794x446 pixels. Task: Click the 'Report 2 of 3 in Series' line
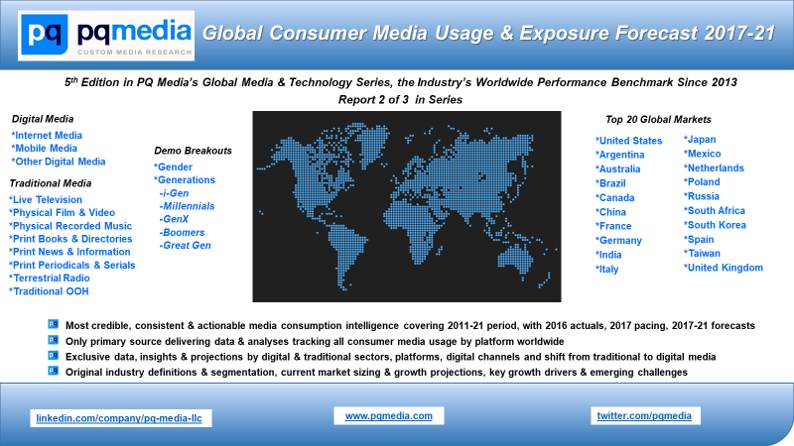tap(400, 100)
